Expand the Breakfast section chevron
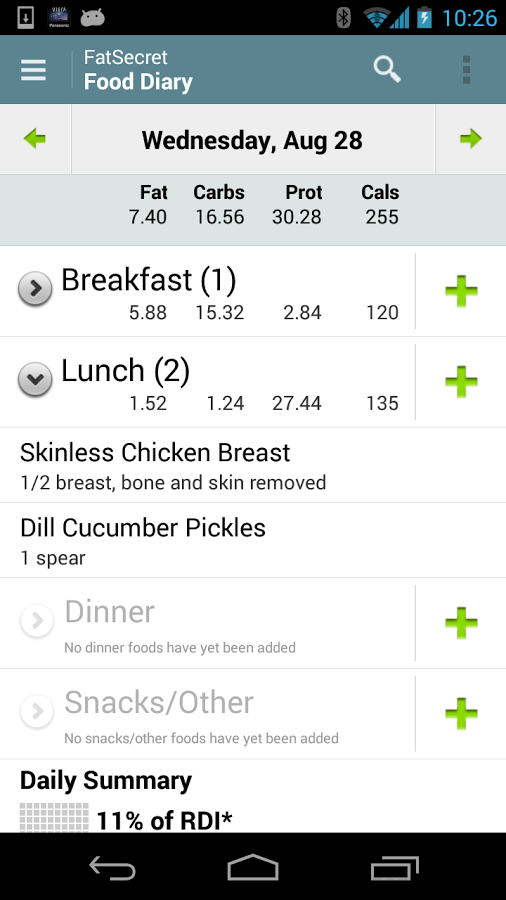506x900 pixels. 35,289
